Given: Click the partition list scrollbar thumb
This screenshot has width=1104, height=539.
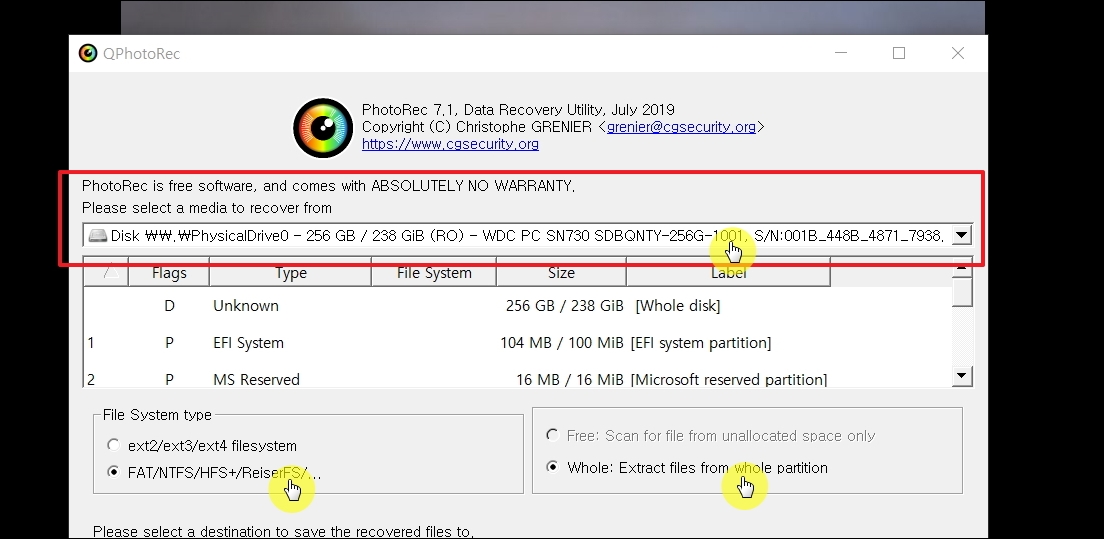Looking at the screenshot, I should [x=962, y=291].
